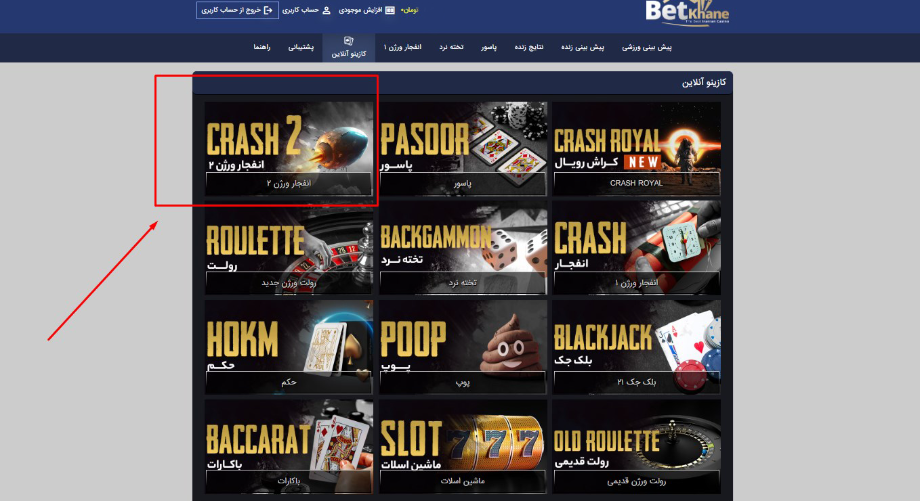Viewport: 920px width, 501px height.
Task: Open the Baccarat game tile
Action: coord(289,446)
